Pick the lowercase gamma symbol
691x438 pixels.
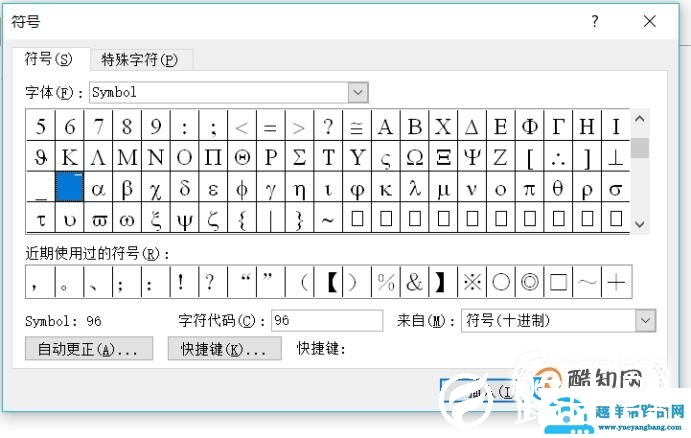271,188
